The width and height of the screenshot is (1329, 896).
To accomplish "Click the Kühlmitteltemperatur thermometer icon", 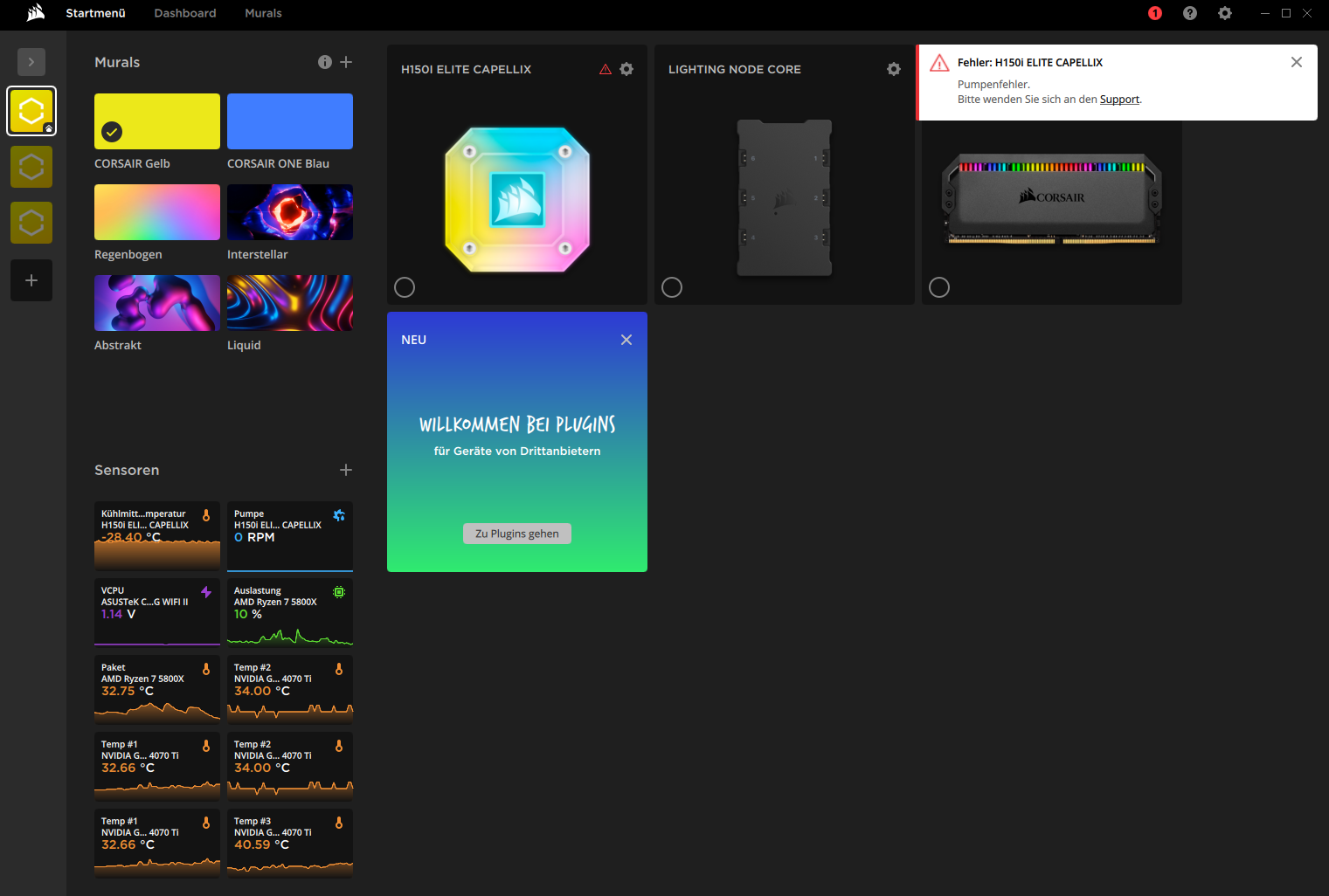I will click(x=206, y=515).
